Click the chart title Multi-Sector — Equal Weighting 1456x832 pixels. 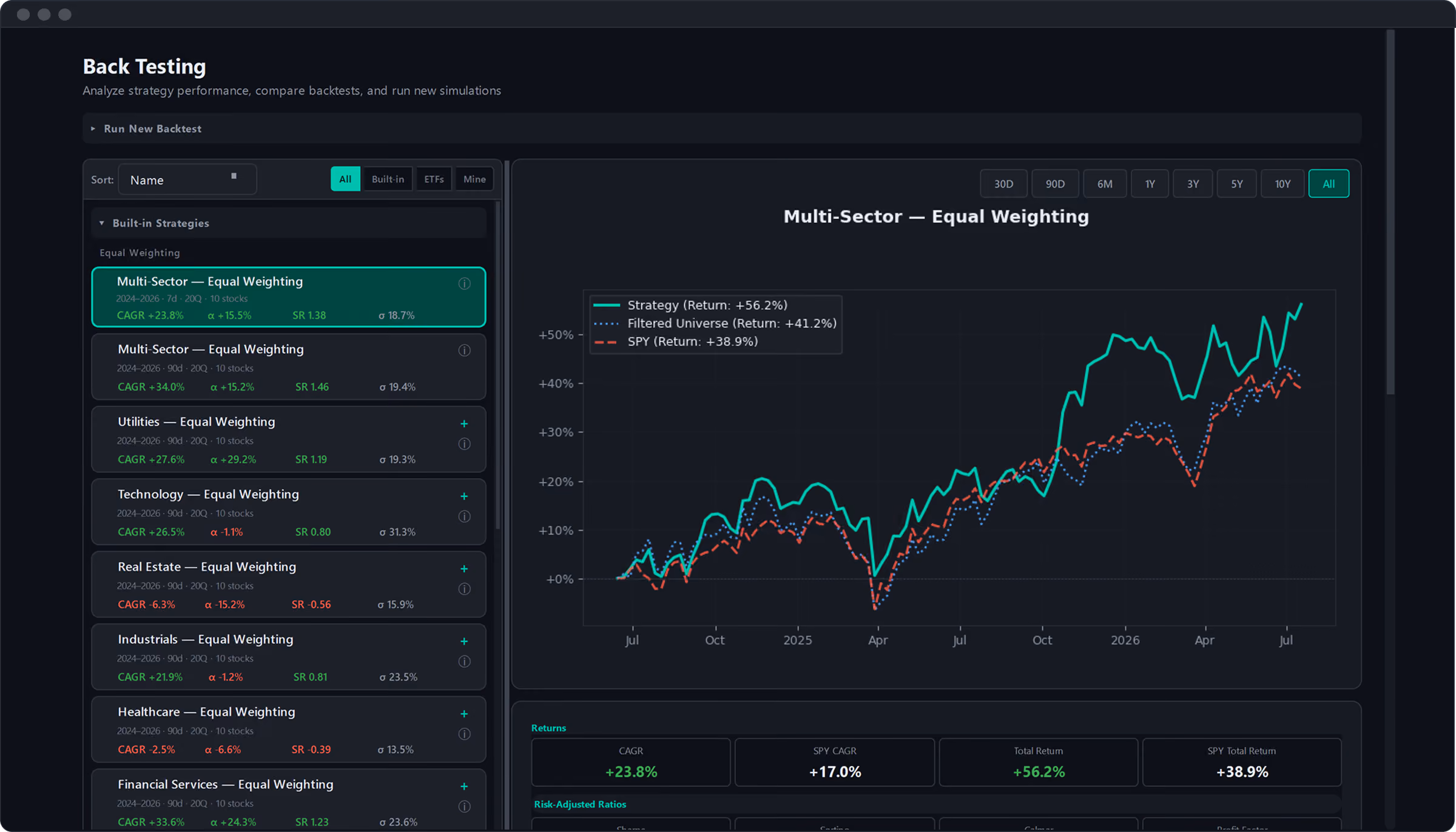[936, 216]
